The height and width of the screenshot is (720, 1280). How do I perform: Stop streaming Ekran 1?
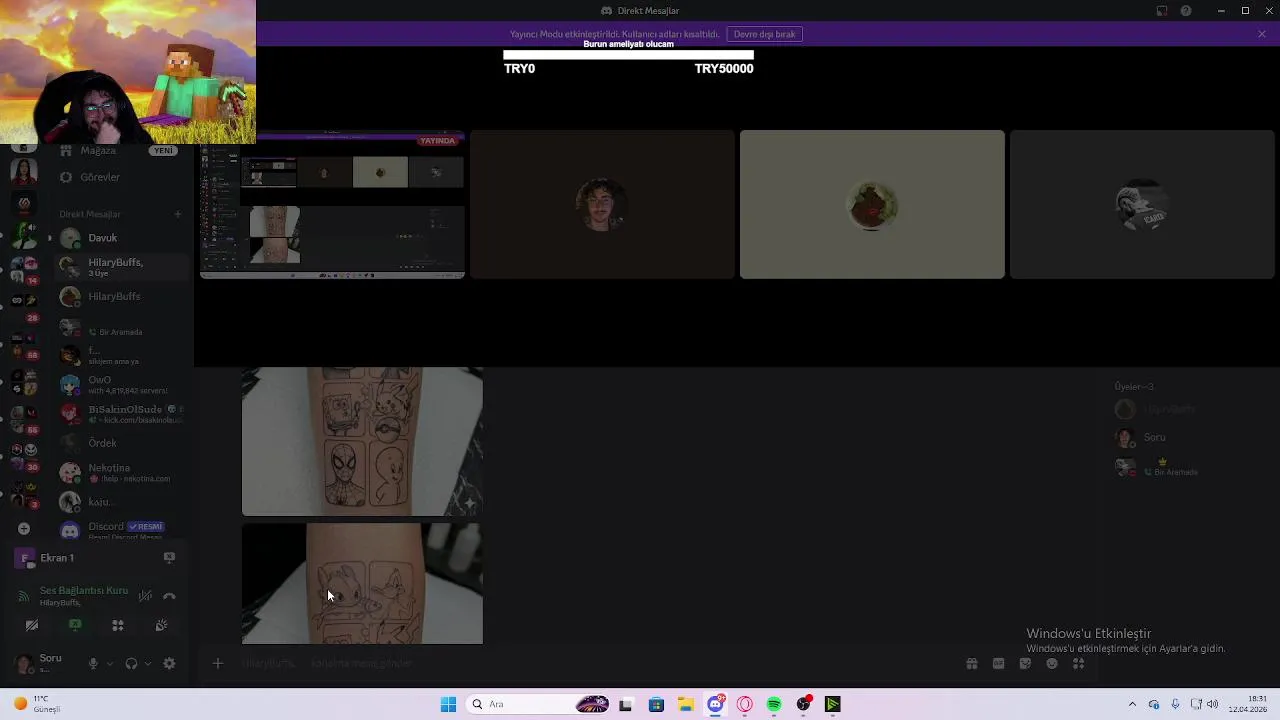169,558
